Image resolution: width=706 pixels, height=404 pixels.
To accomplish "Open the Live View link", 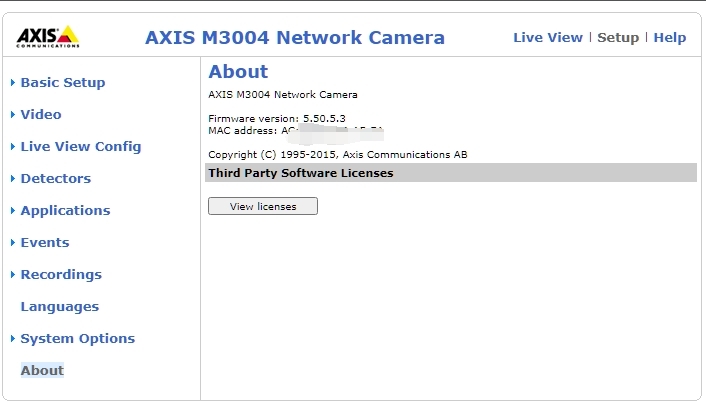I will (547, 37).
